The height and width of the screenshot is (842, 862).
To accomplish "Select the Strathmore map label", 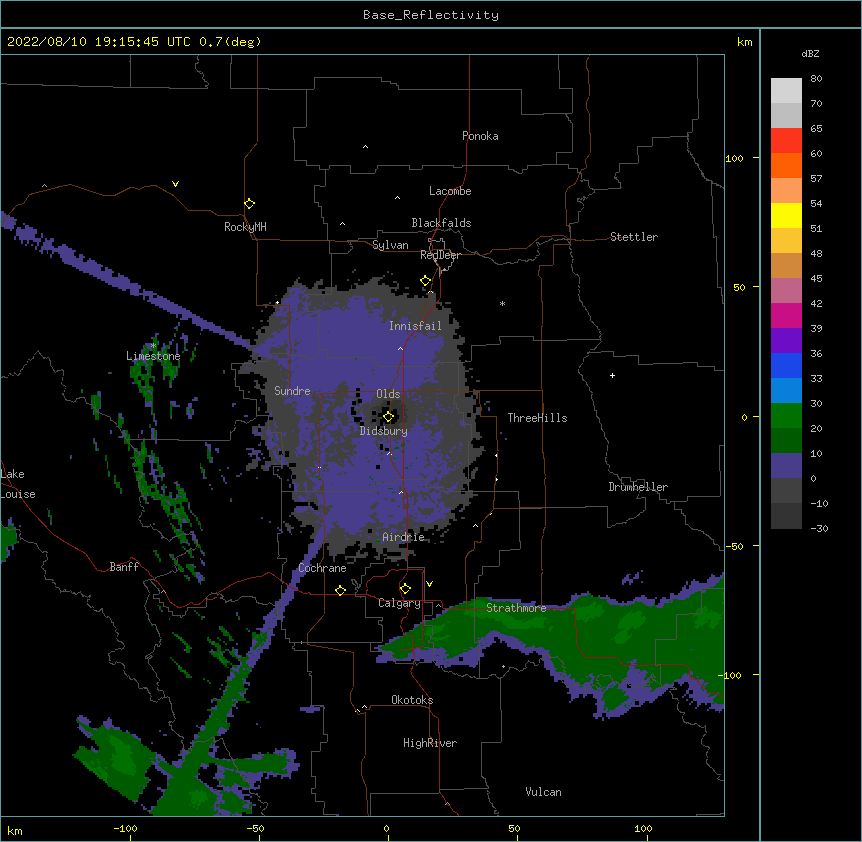I will (516, 608).
